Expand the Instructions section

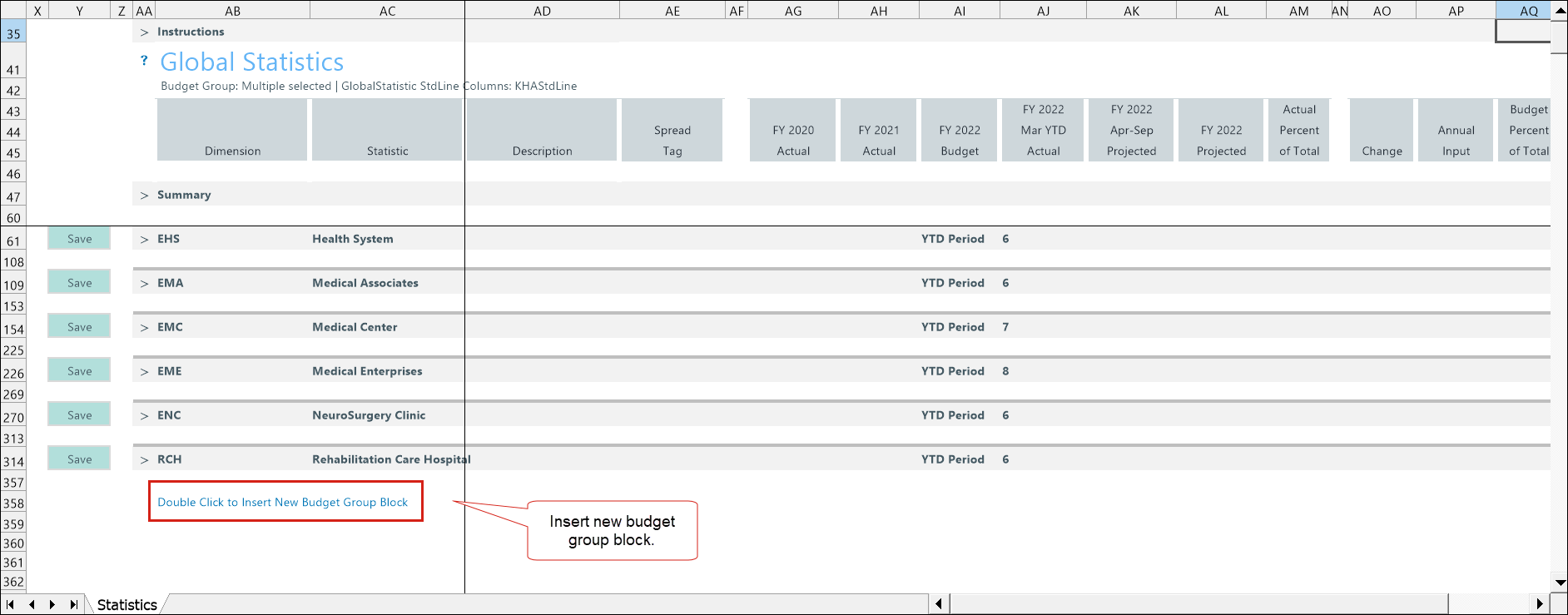pyautogui.click(x=144, y=32)
